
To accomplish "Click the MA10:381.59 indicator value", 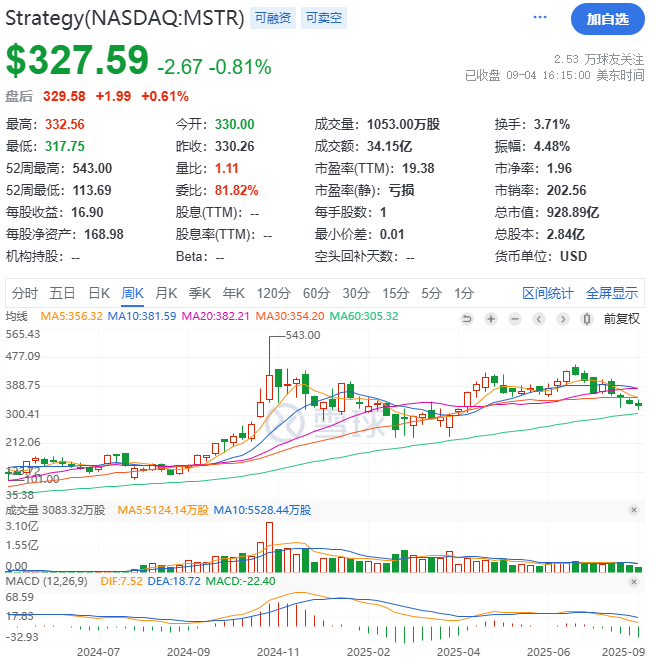I will 142,316.
